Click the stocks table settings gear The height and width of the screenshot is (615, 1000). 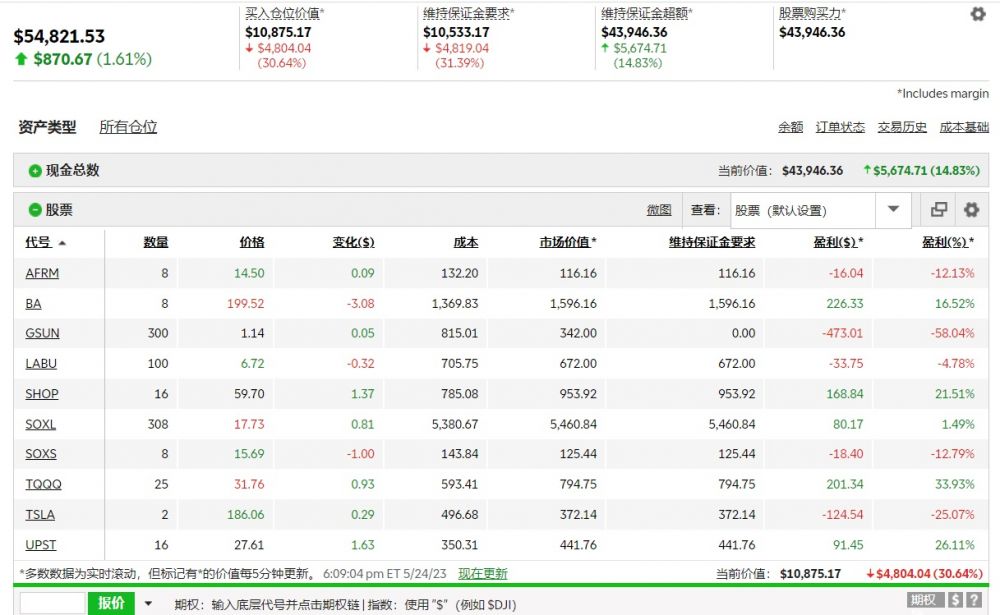pos(970,210)
